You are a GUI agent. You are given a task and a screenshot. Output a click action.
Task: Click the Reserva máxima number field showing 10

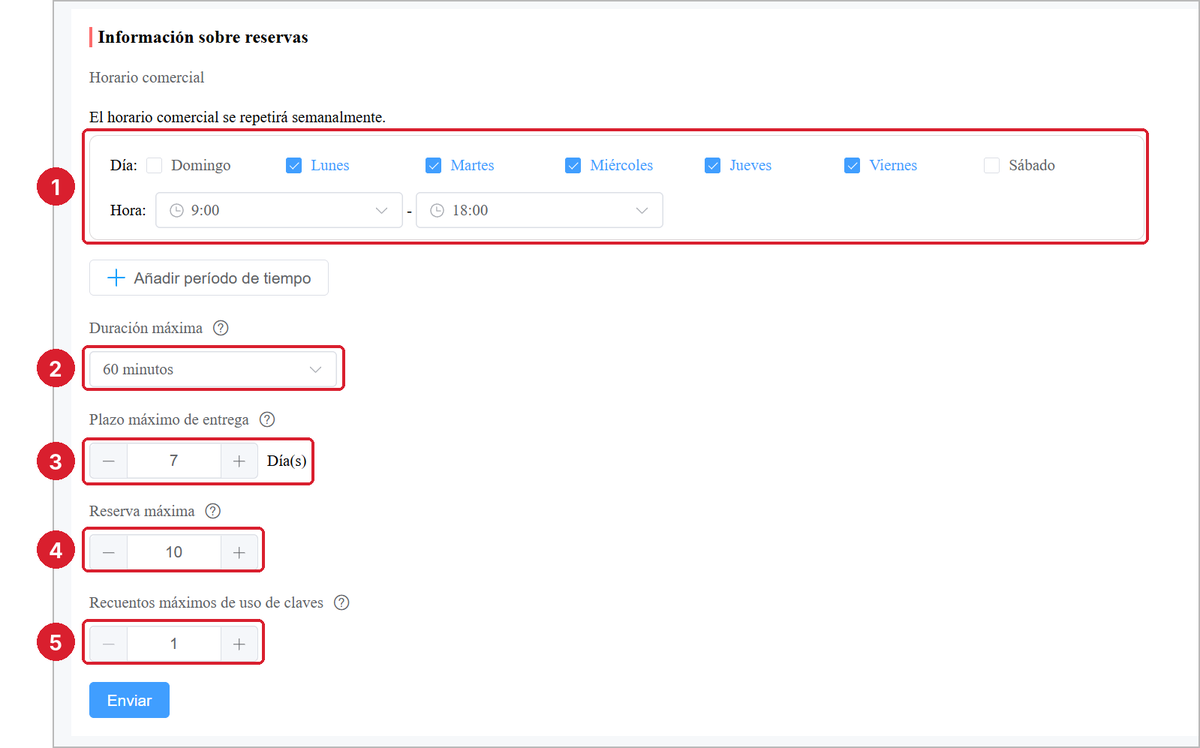pos(174,552)
